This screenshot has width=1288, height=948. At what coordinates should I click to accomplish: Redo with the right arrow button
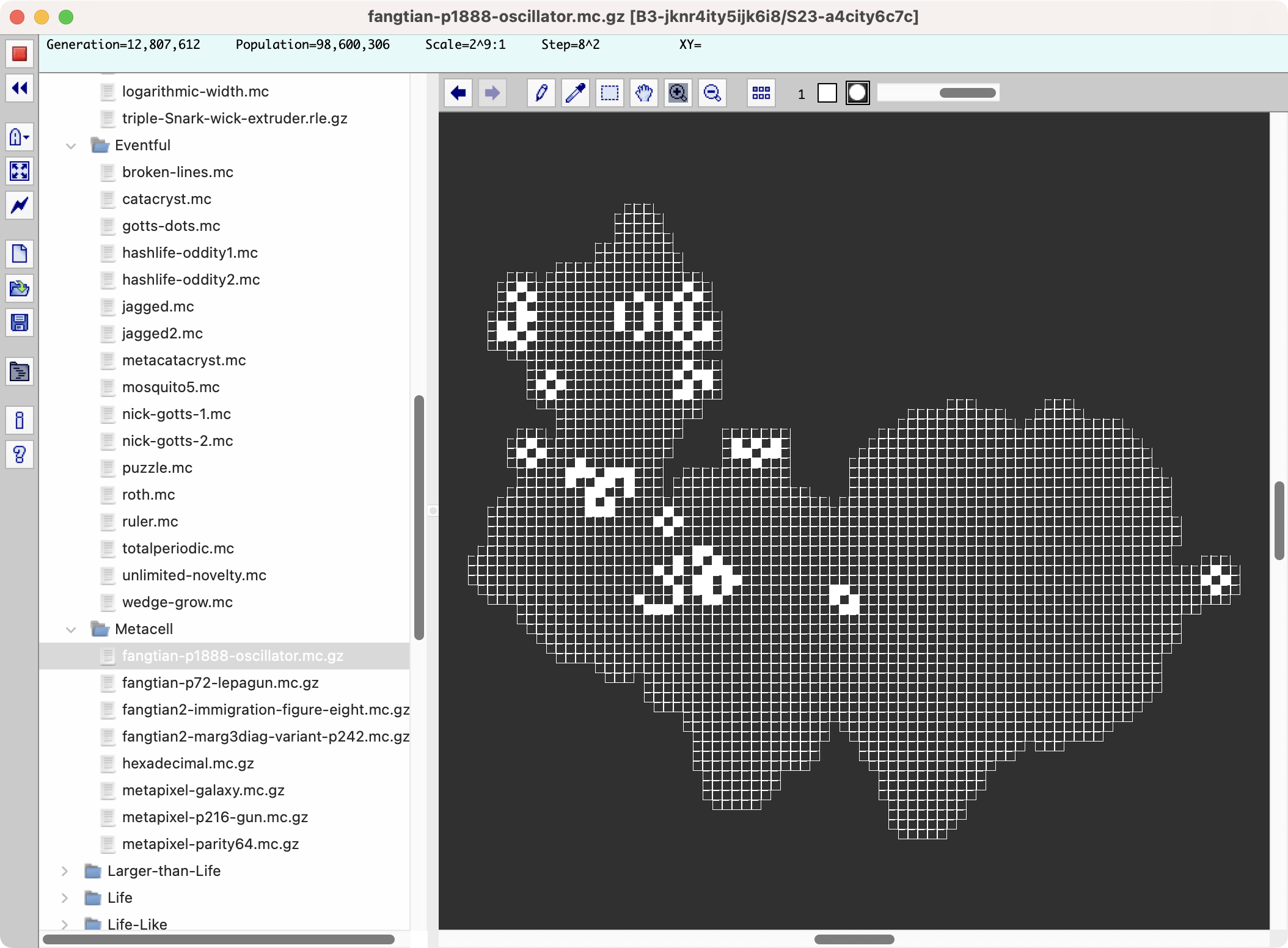[x=492, y=93]
